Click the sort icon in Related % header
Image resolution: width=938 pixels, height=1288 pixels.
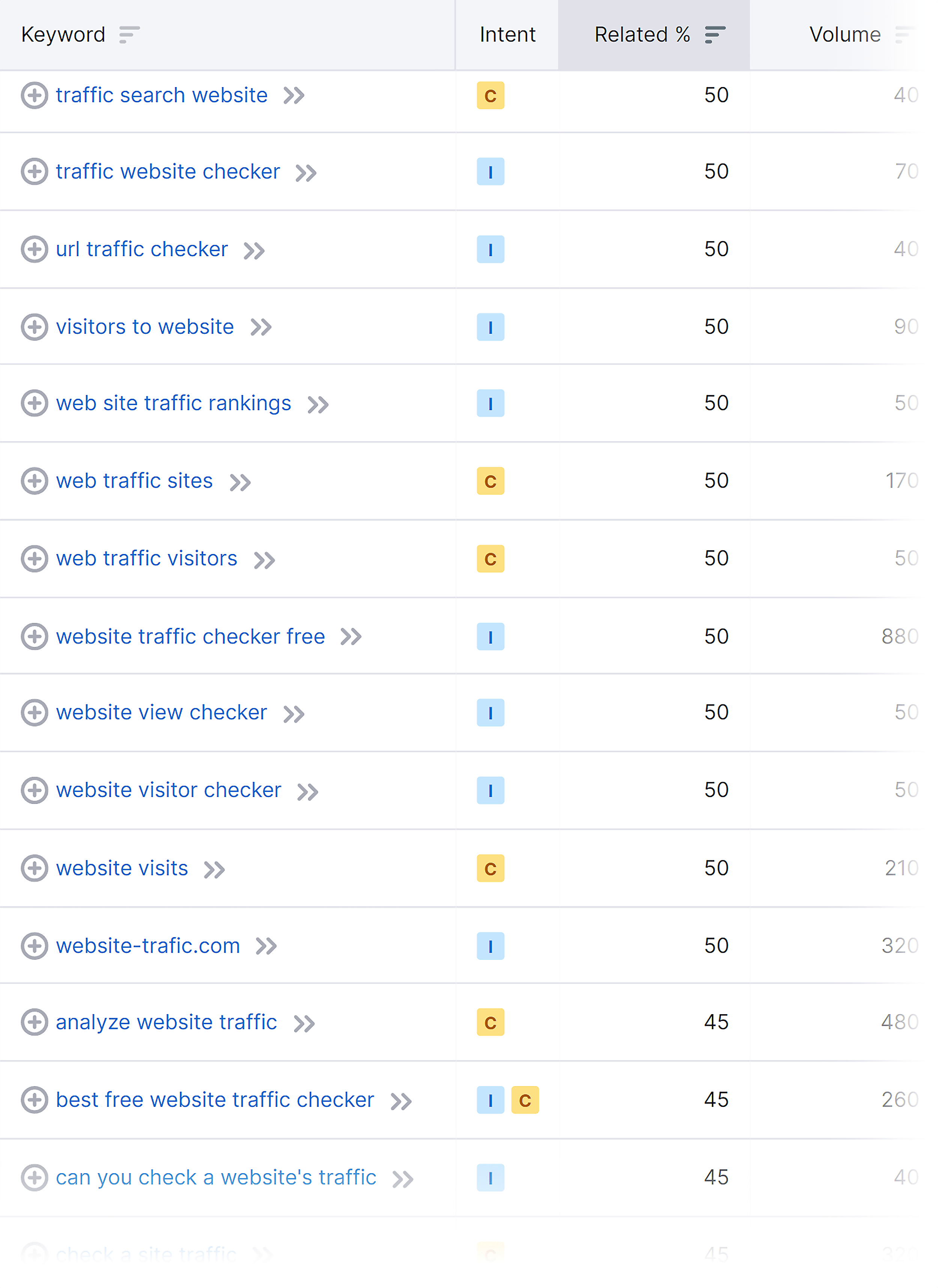(x=715, y=35)
